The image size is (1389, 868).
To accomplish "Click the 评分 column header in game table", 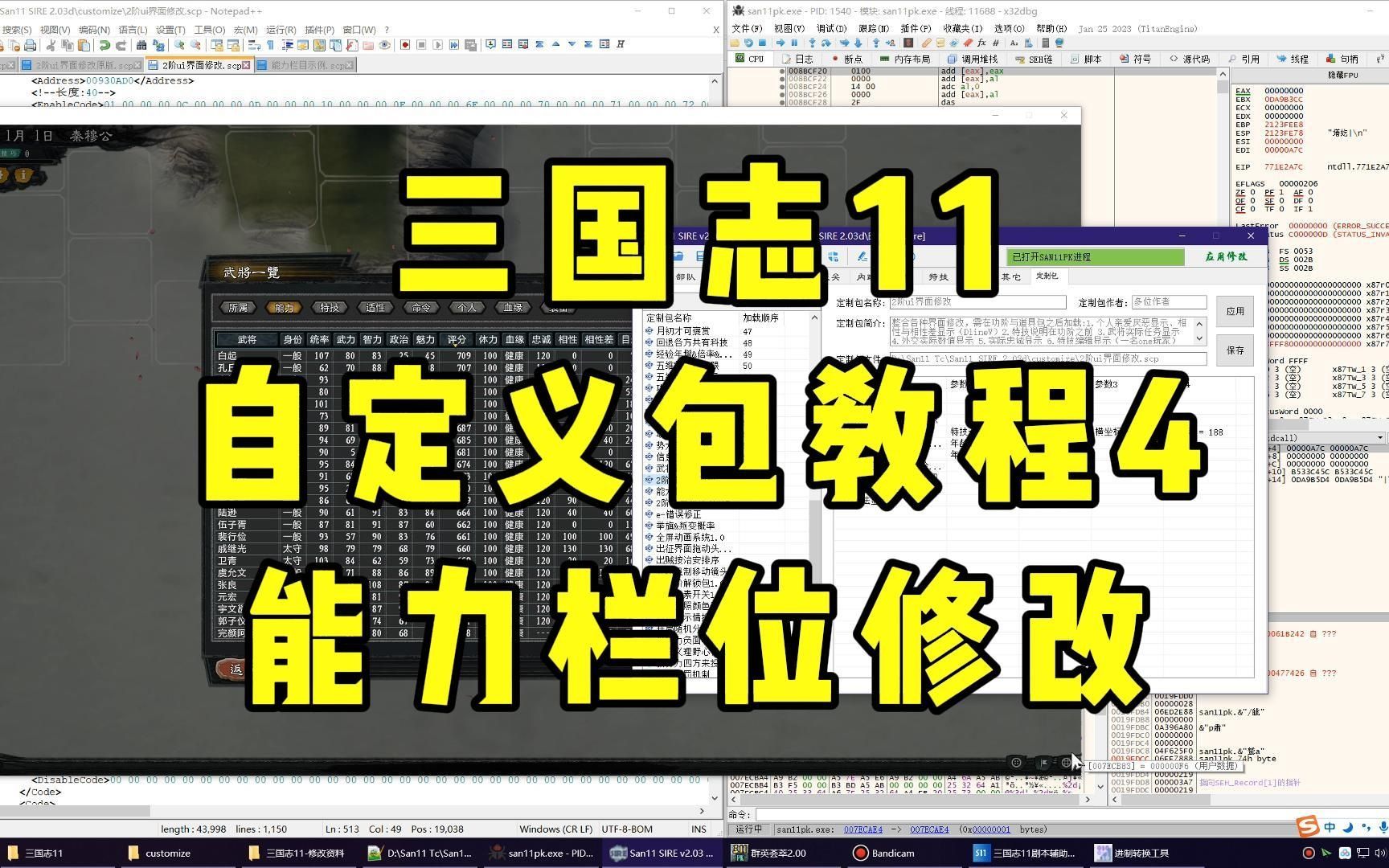I will point(457,339).
